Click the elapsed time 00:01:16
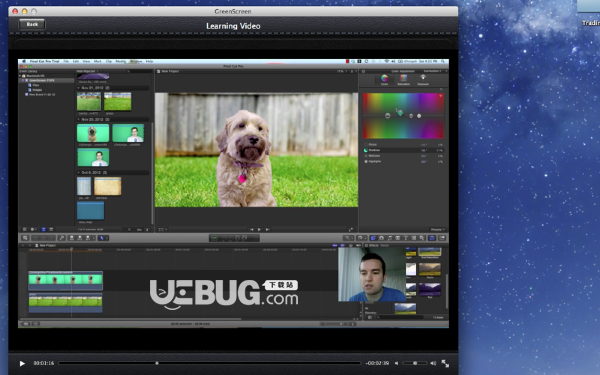Viewport: 600px width, 375px height. (44, 363)
